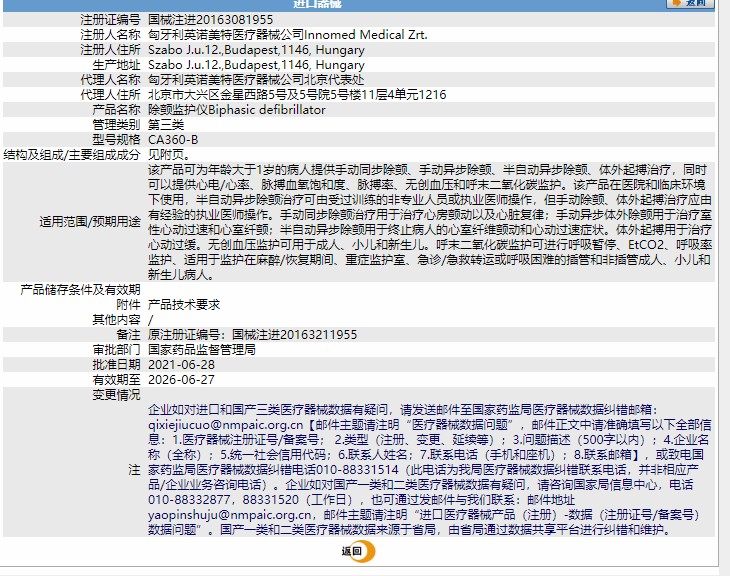The width and height of the screenshot is (730, 576).
Task: Click email qixiejiucuo@nmpaic.org.cn
Action: pyautogui.click(x=225, y=425)
